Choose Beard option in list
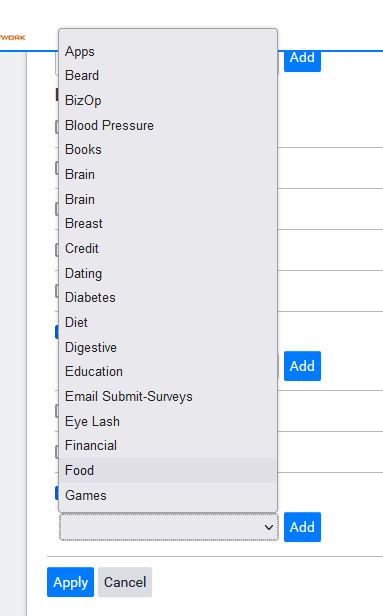The image size is (383, 616). tap(168, 75)
